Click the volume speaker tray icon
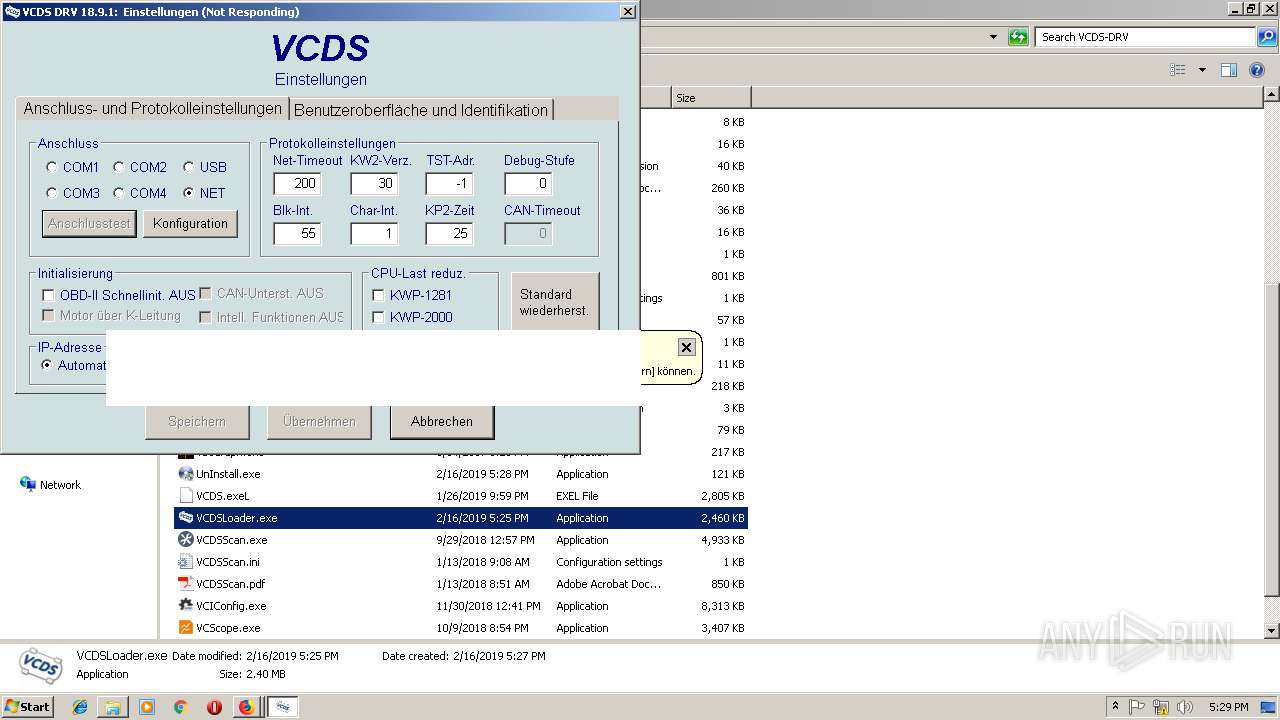The image size is (1280, 720). pos(1184,707)
